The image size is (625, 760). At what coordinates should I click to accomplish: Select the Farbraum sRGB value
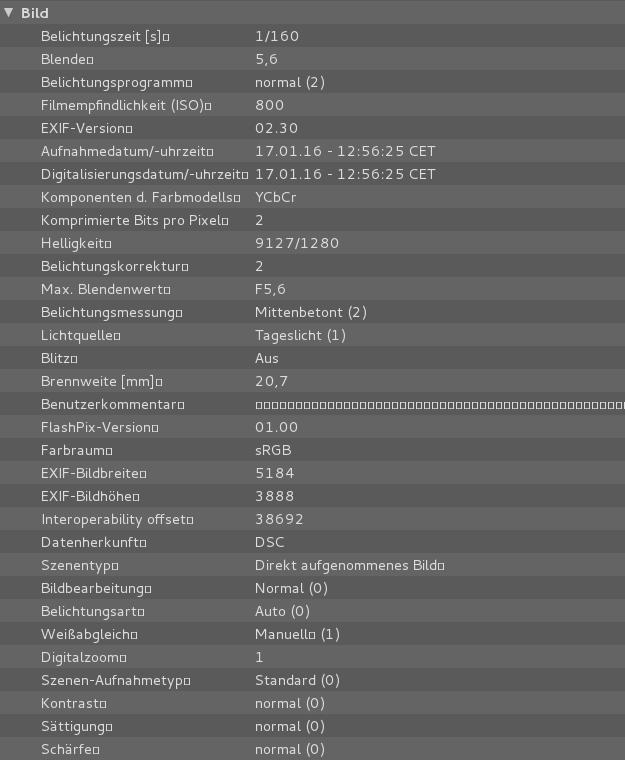(273, 451)
